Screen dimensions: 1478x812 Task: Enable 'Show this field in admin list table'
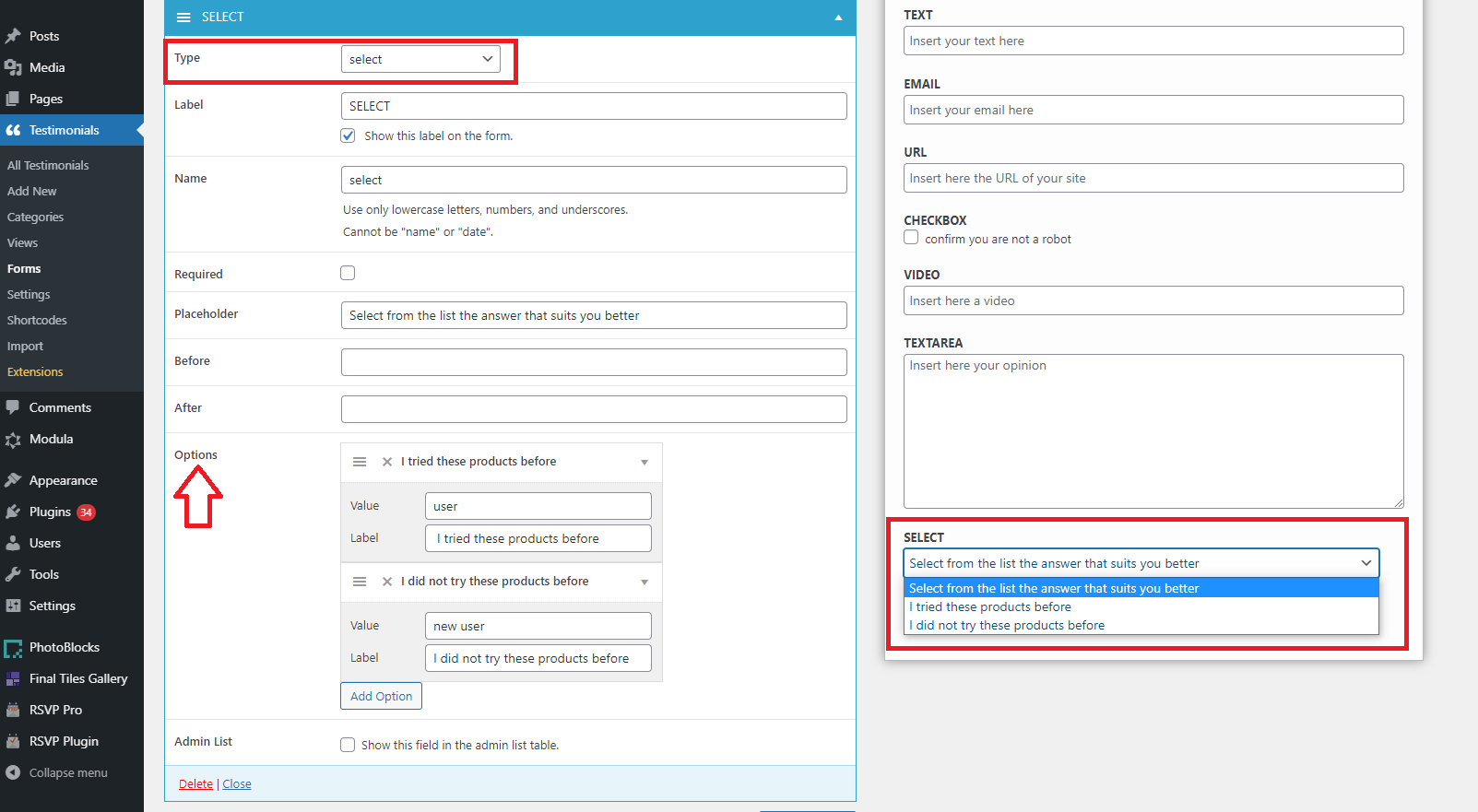tap(348, 745)
